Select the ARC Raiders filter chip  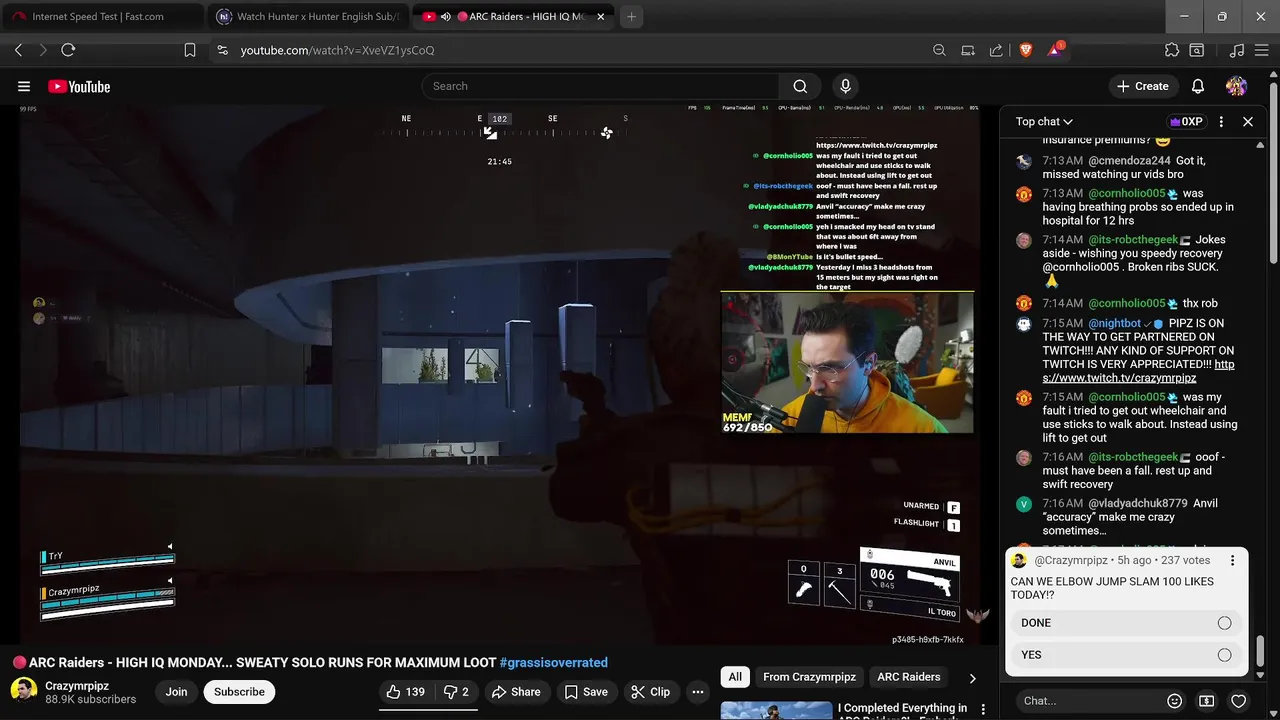(909, 677)
